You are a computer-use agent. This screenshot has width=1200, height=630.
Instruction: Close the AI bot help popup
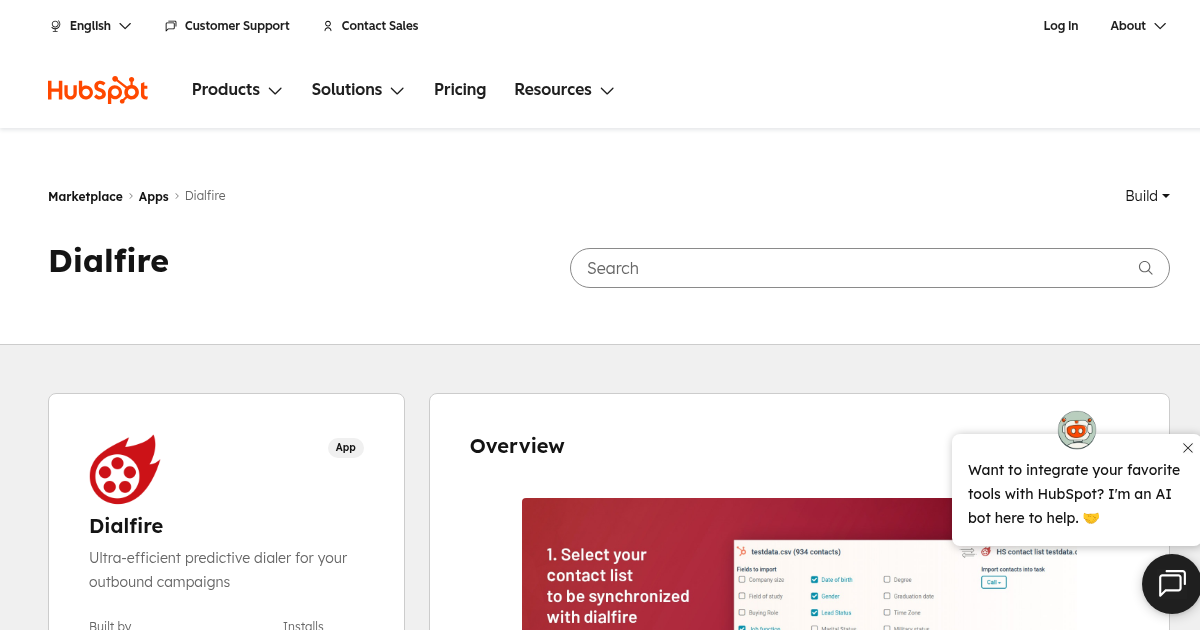pyautogui.click(x=1188, y=448)
